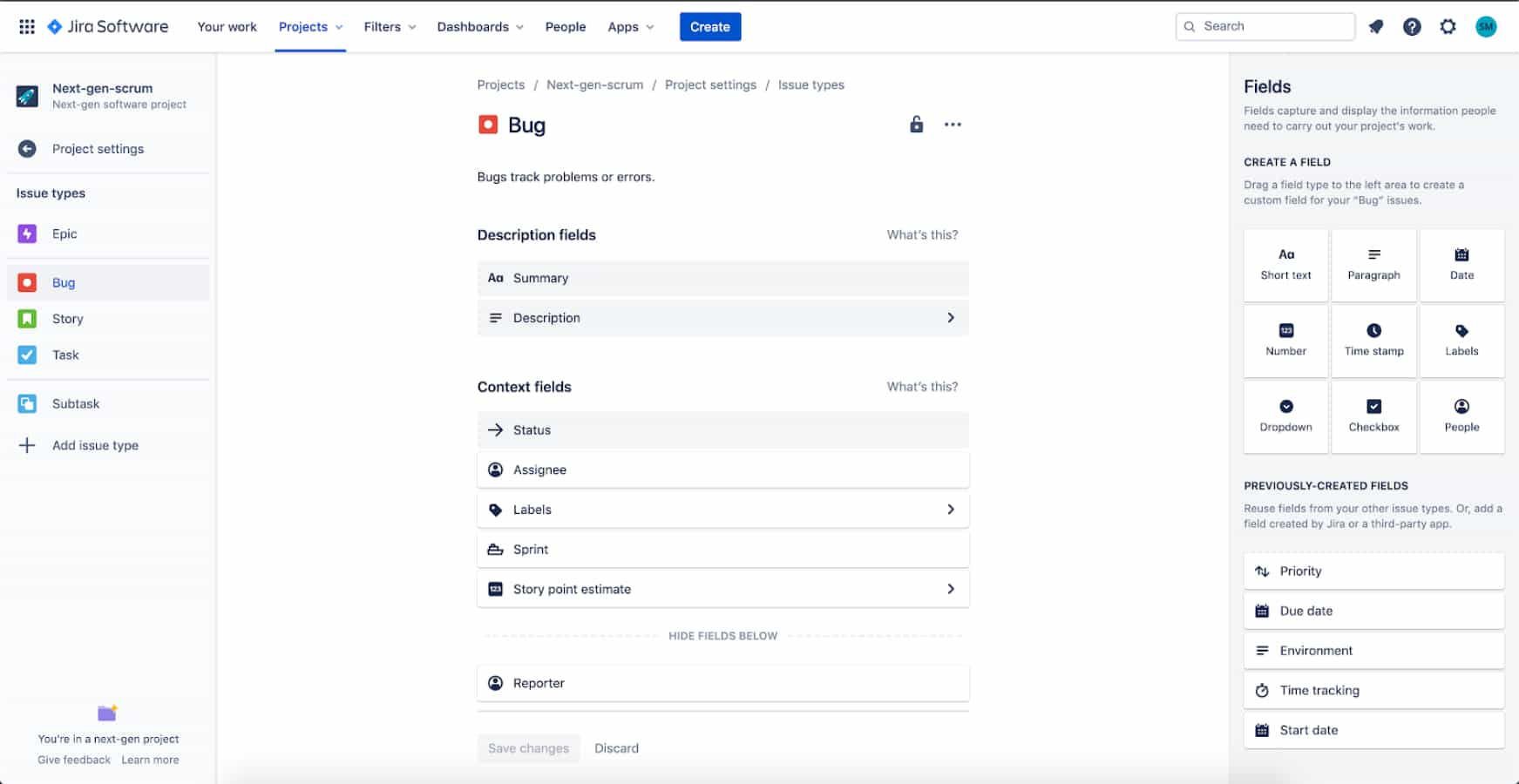Click the Discard button
The width and height of the screenshot is (1519, 784).
pos(616,747)
